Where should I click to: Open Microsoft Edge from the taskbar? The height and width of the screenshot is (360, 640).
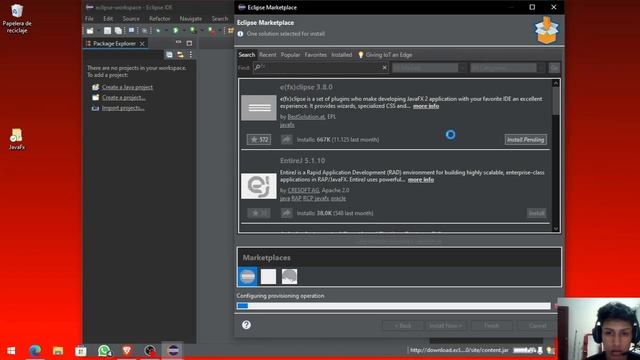click(x=35, y=351)
